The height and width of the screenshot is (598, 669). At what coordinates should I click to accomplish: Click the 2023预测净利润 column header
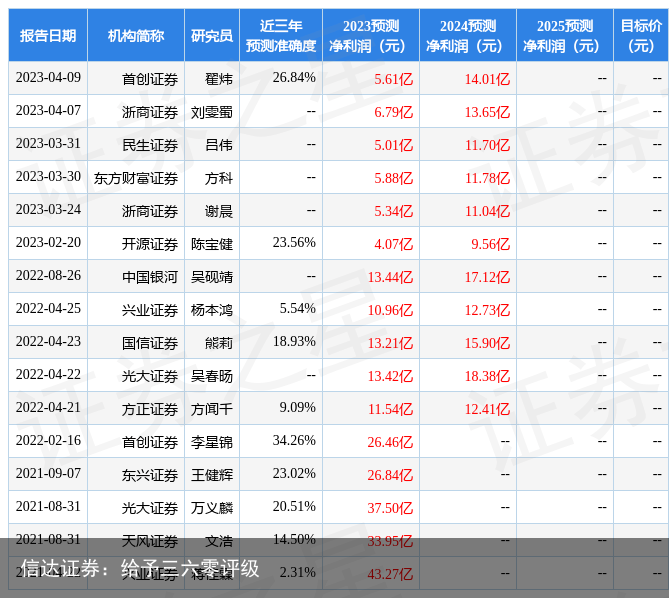tap(371, 35)
